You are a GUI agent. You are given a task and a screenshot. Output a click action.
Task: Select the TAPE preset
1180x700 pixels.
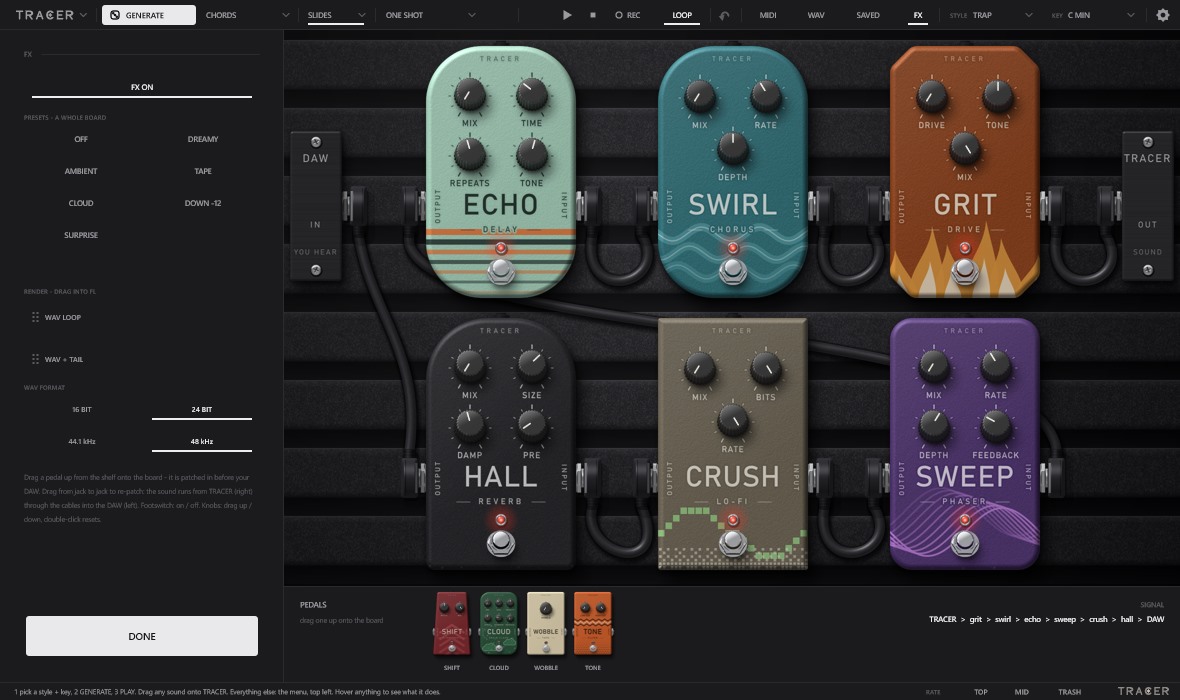click(x=202, y=172)
